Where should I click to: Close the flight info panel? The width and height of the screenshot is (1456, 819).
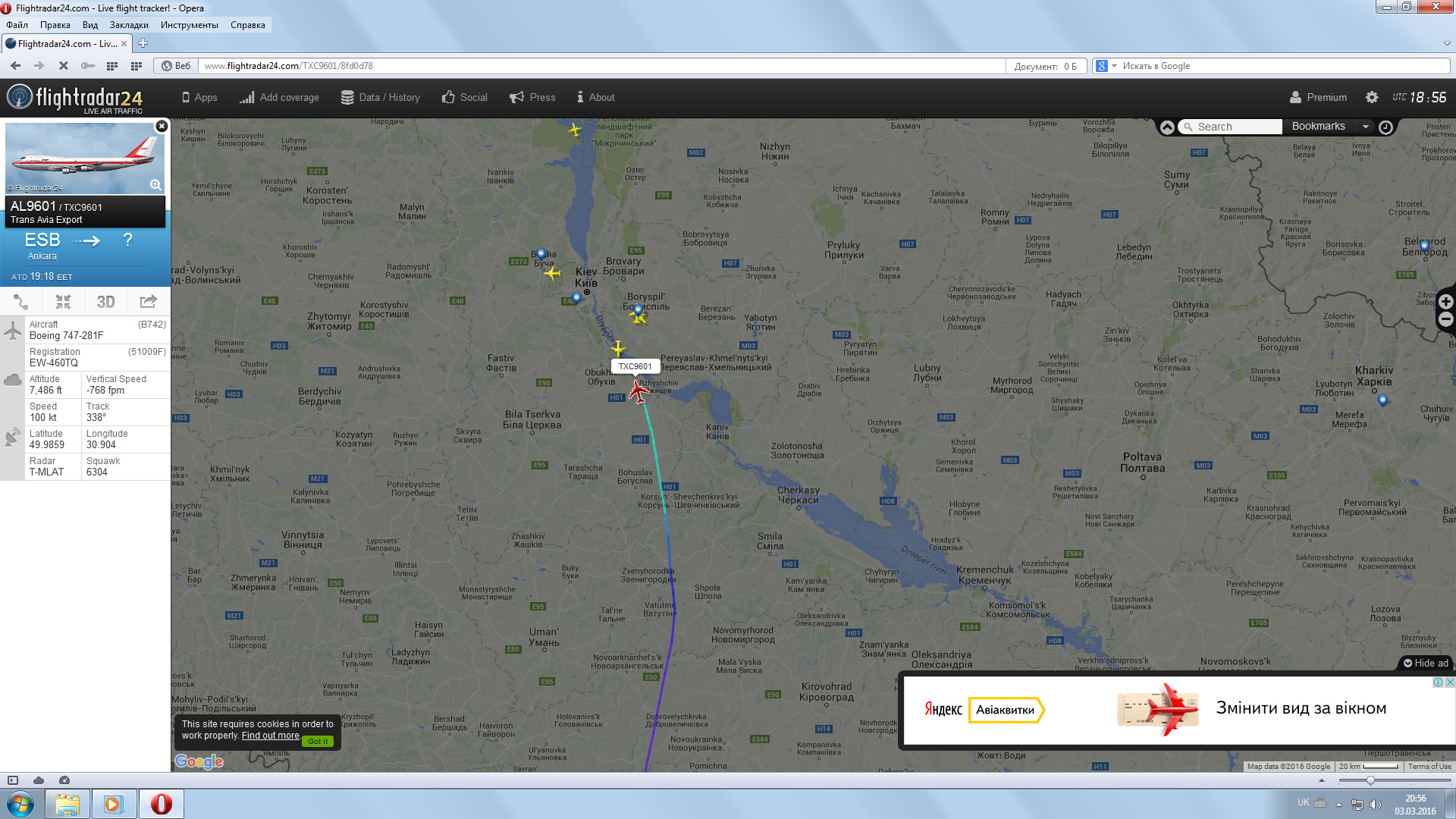click(162, 126)
